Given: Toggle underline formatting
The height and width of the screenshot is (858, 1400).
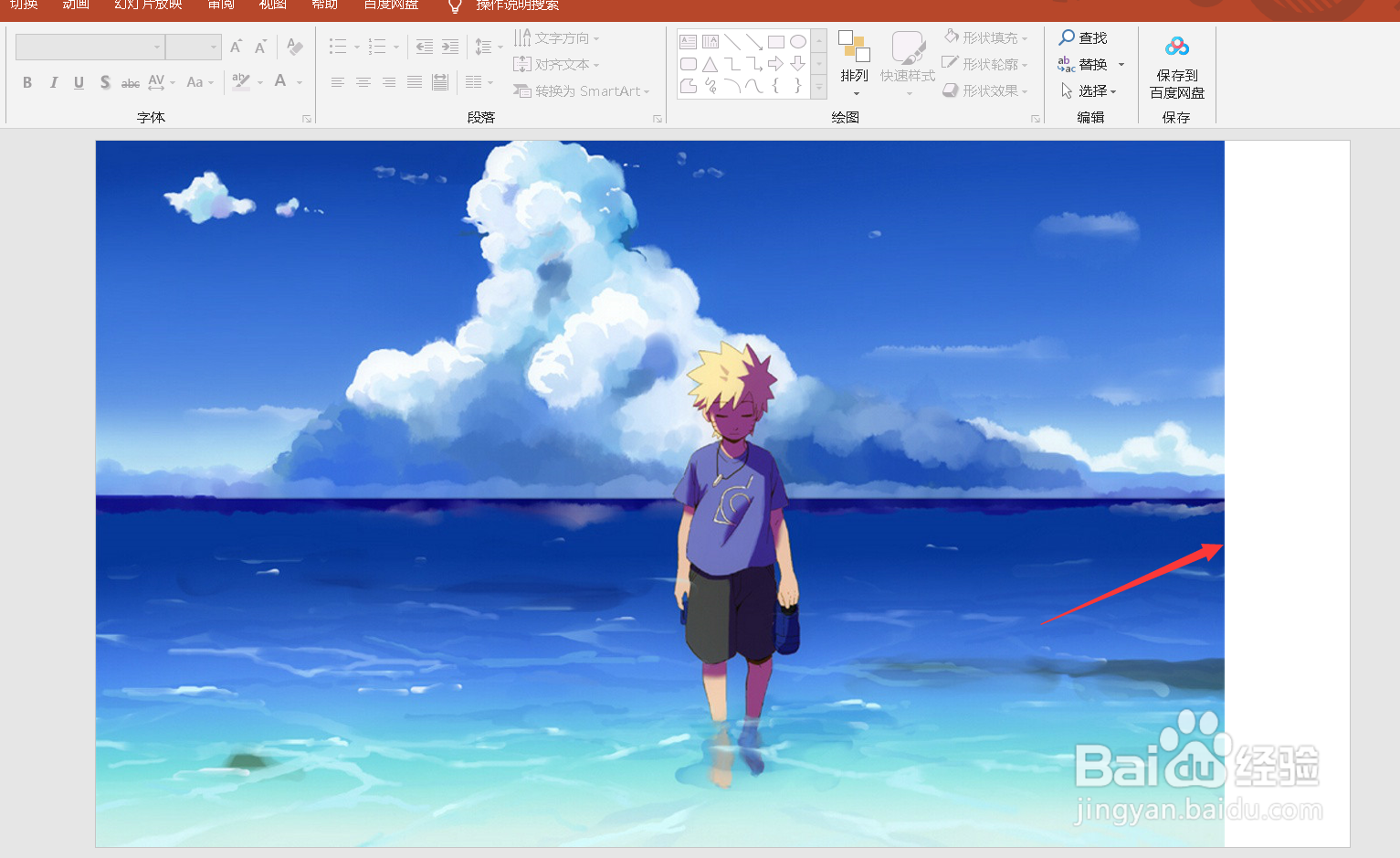Looking at the screenshot, I should 79,82.
